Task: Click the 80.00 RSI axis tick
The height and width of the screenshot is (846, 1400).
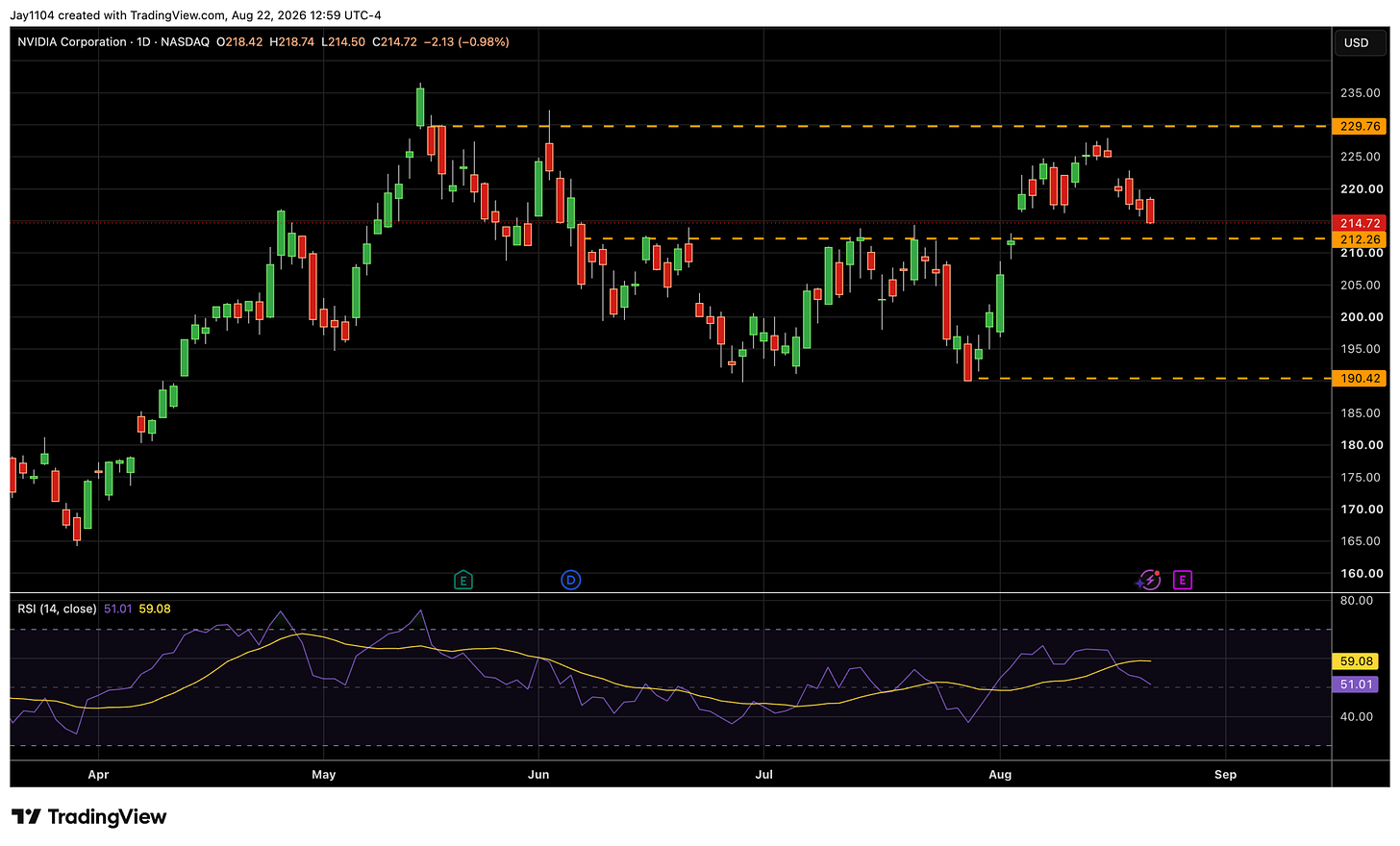Action: [x=1357, y=601]
